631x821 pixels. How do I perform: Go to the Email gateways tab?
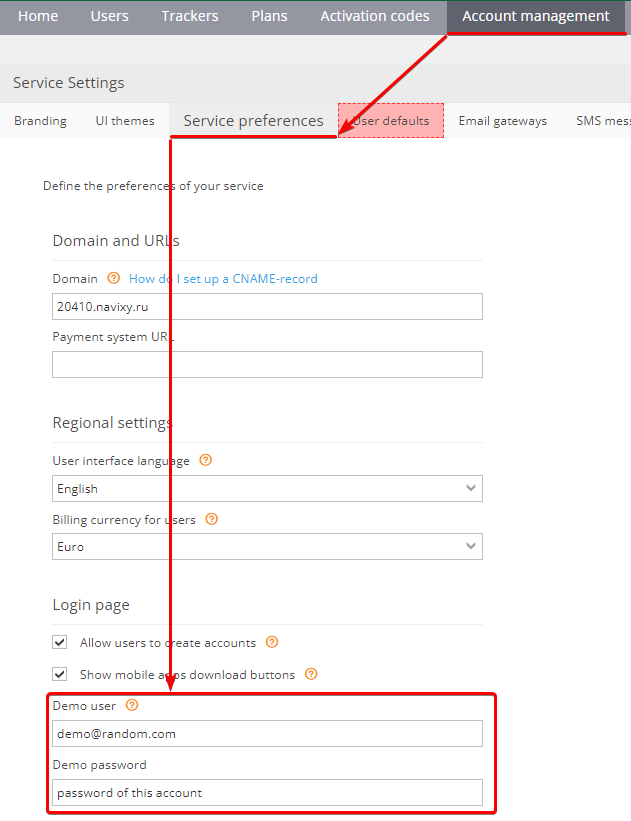point(503,121)
